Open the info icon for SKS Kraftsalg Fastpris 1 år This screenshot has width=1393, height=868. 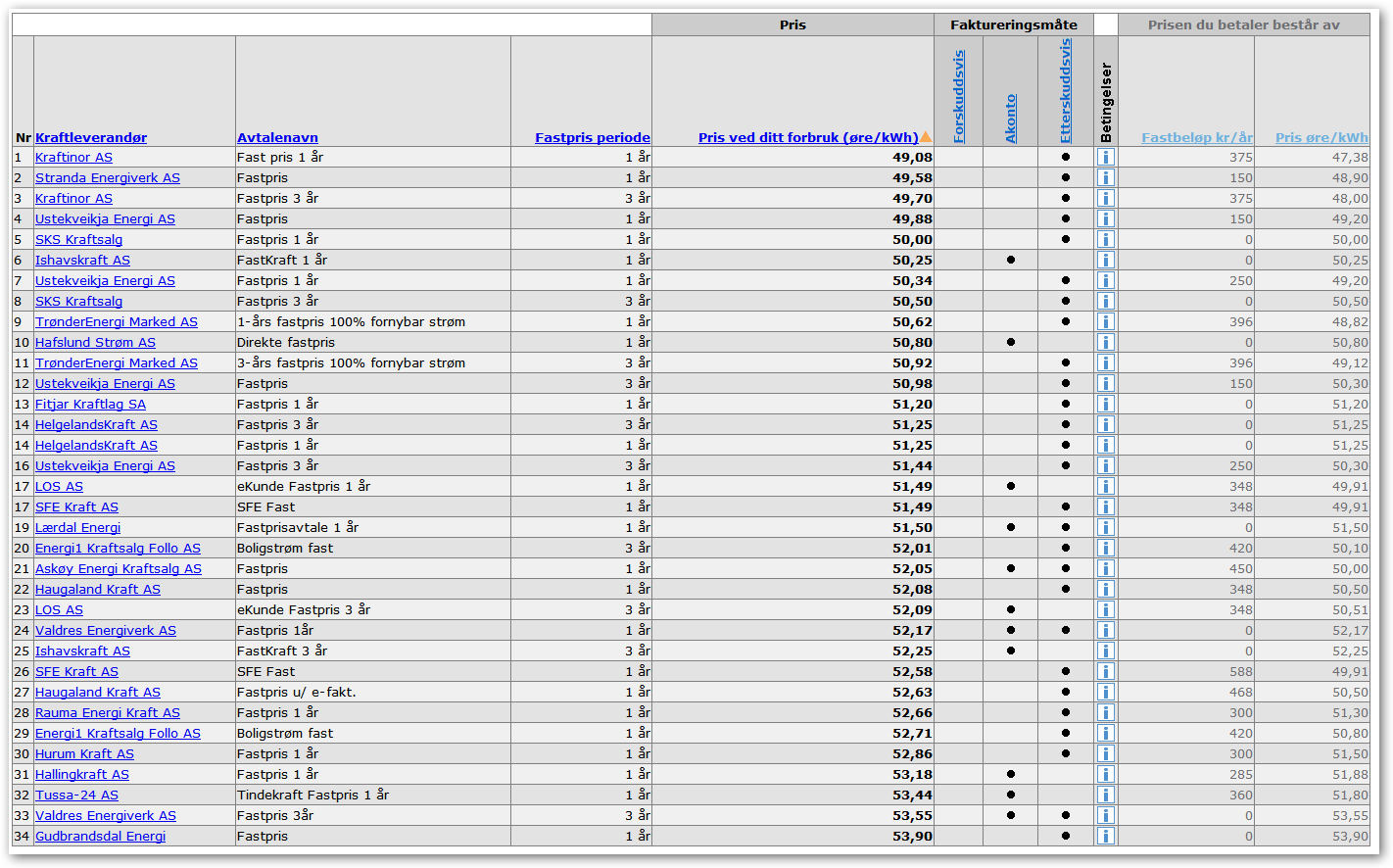1105,239
